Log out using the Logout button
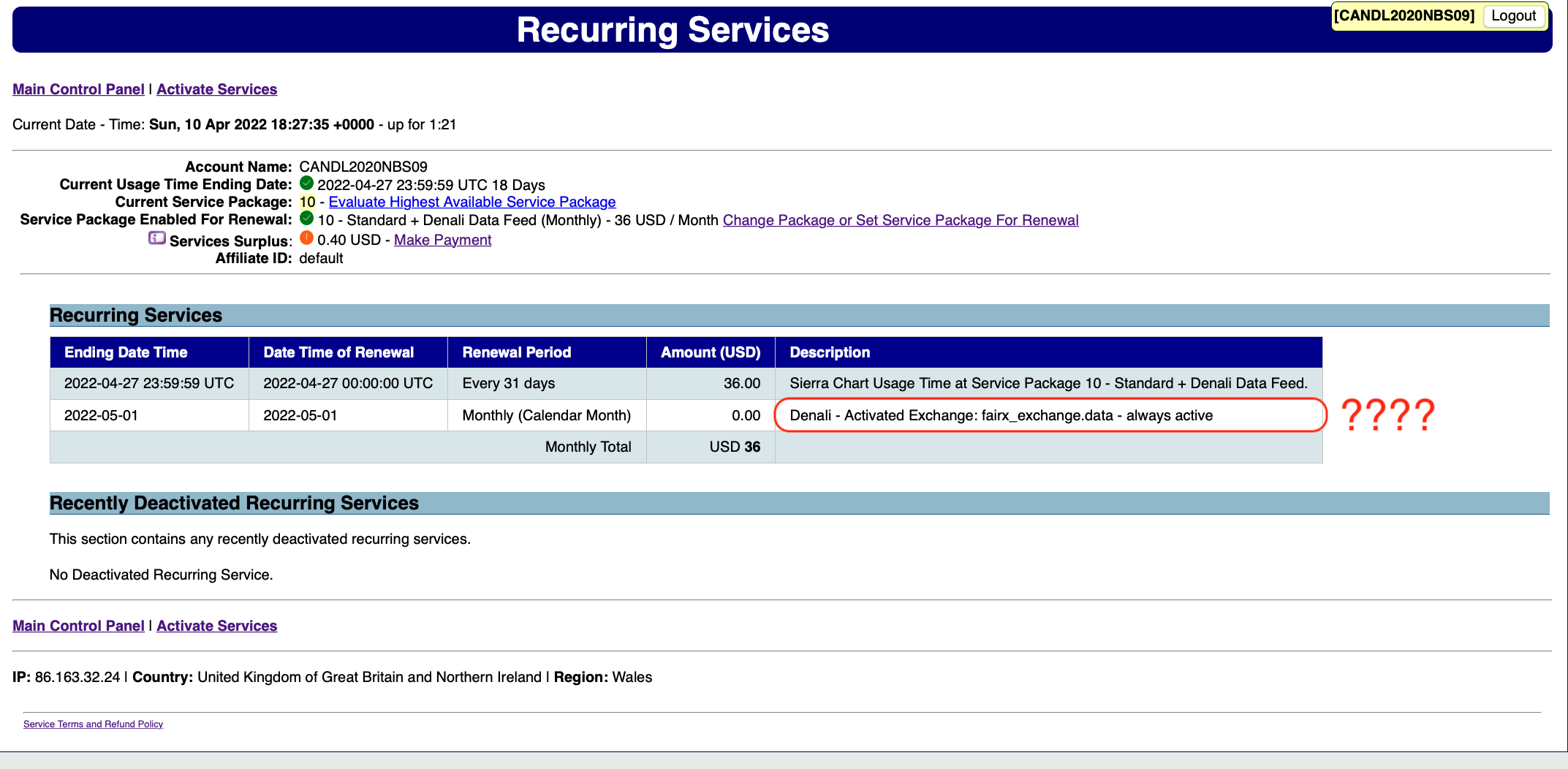The width and height of the screenshot is (1568, 769). click(x=1513, y=16)
